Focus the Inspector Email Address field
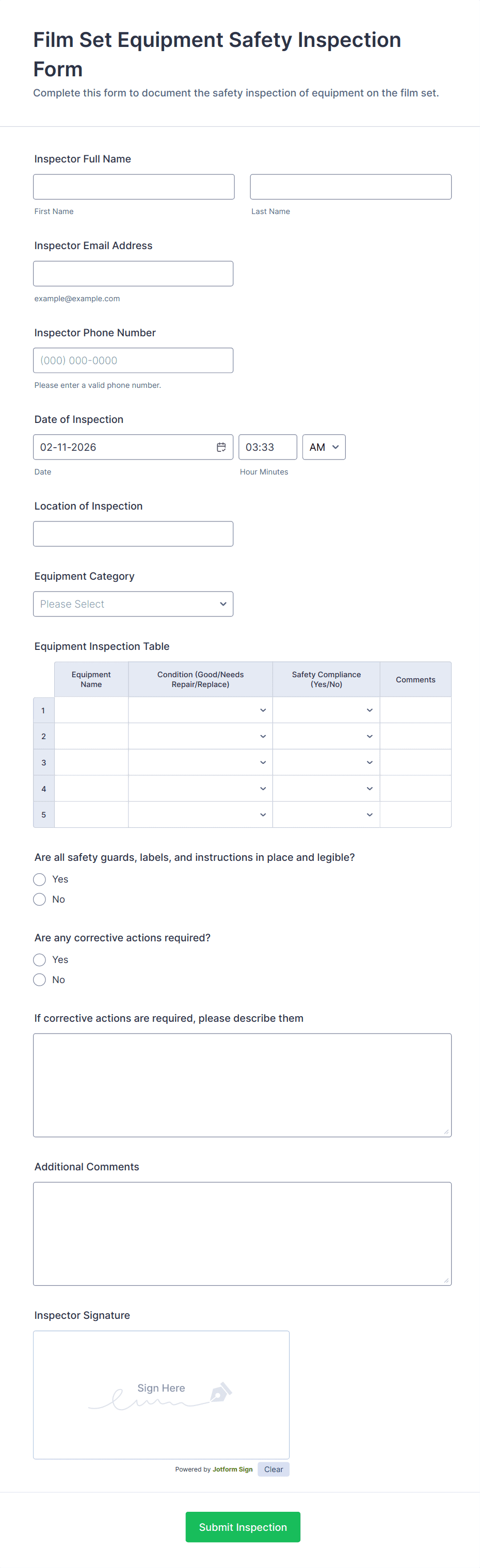 [133, 274]
